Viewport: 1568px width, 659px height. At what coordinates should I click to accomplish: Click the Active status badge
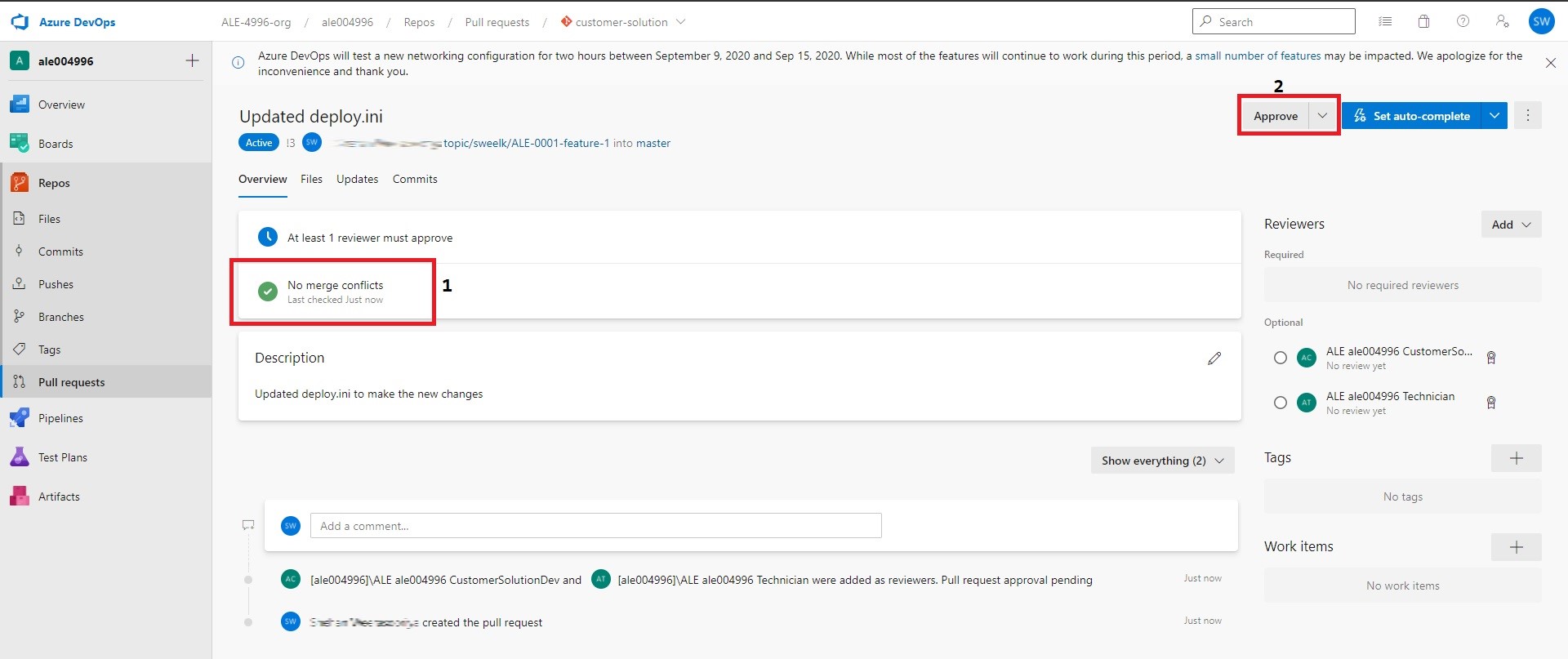pyautogui.click(x=259, y=142)
